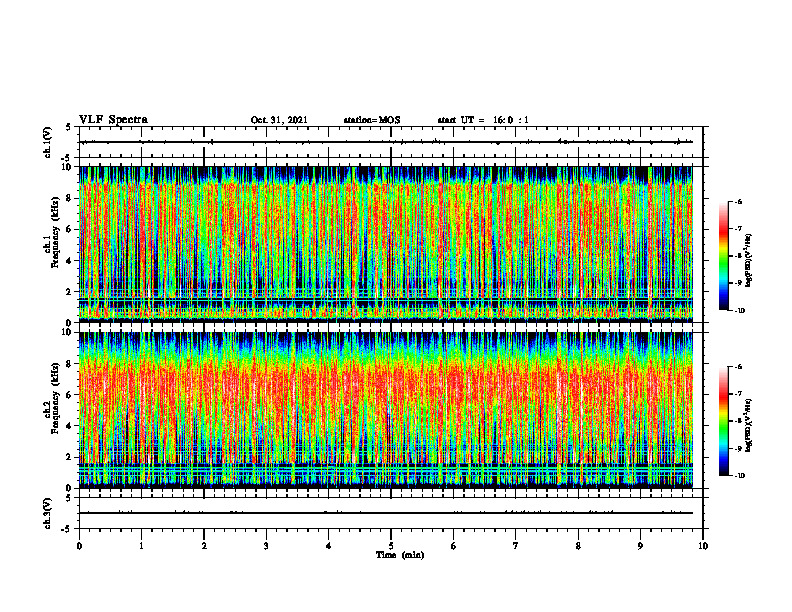
Task: Click the ch.1 color bar "log(PSD)" label
Action: 749,260
